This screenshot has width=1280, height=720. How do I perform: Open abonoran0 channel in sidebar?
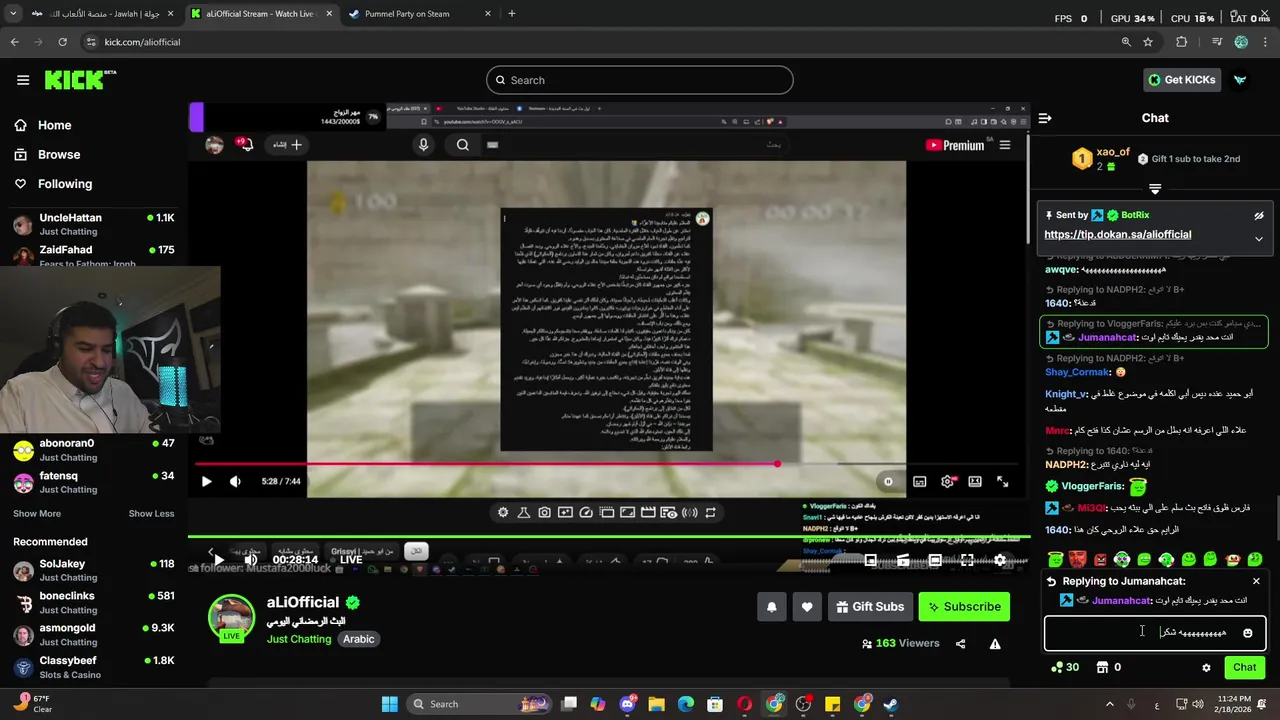[x=96, y=450]
